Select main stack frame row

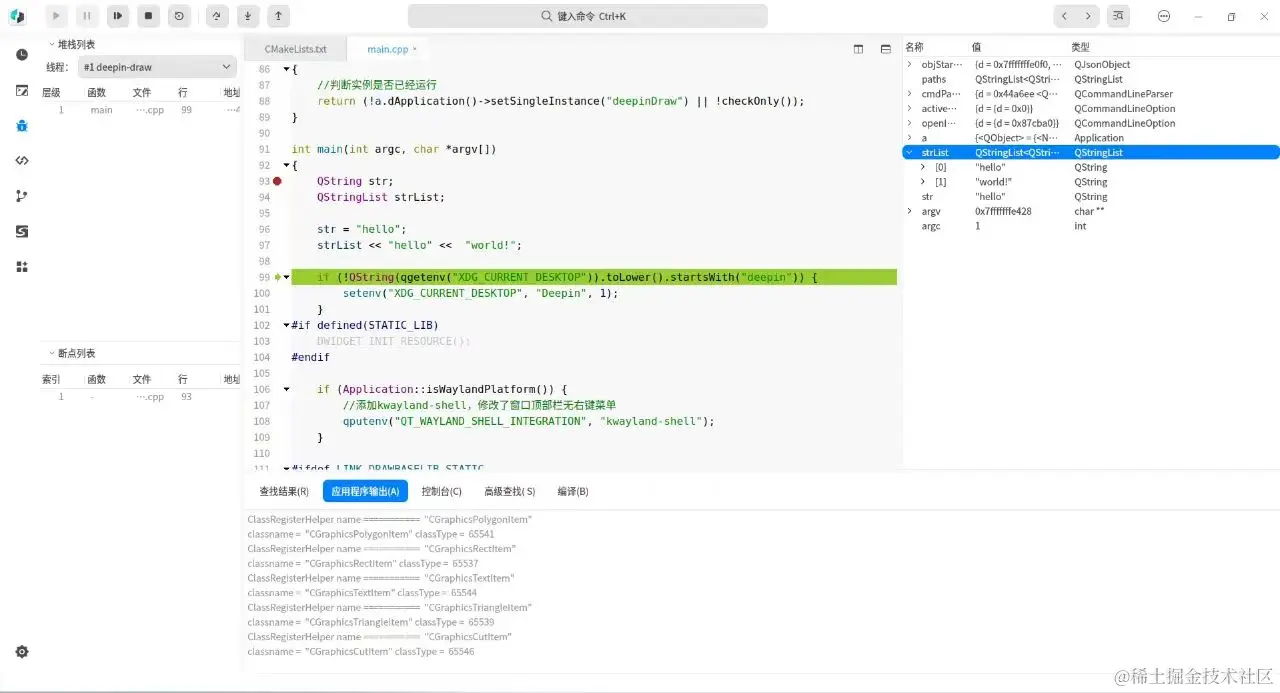(140, 110)
